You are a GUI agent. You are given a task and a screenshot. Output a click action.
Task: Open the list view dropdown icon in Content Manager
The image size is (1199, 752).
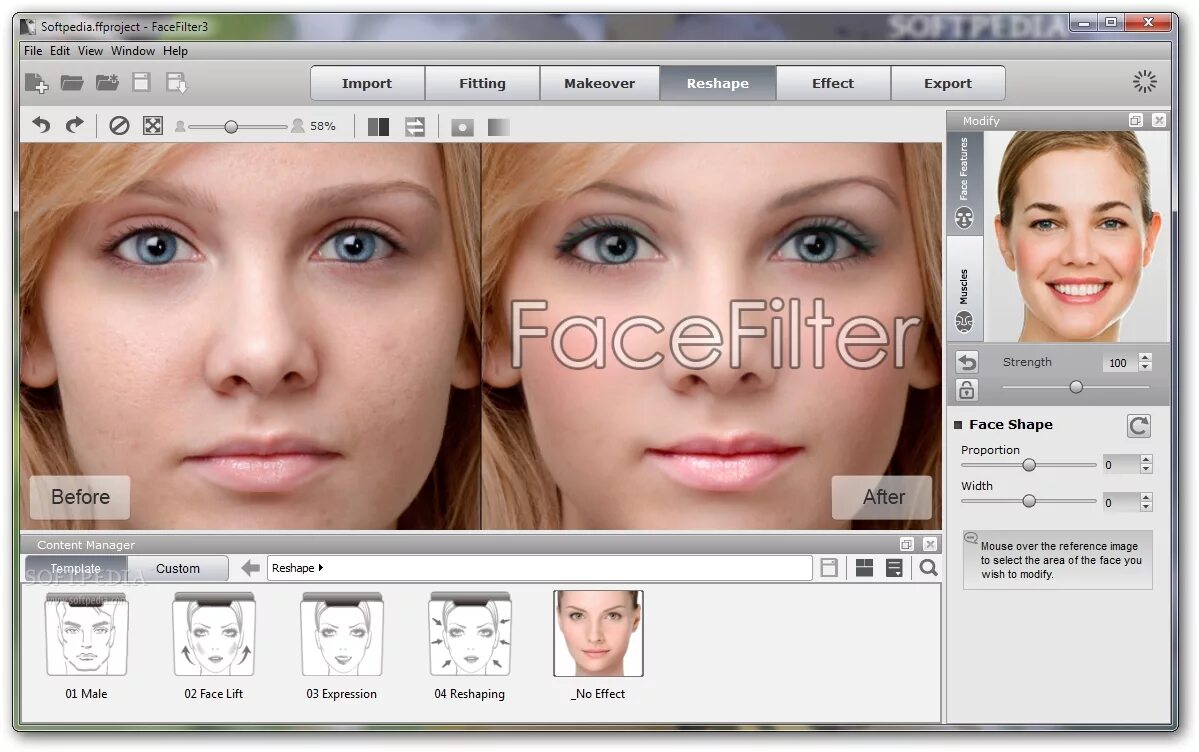[x=894, y=568]
